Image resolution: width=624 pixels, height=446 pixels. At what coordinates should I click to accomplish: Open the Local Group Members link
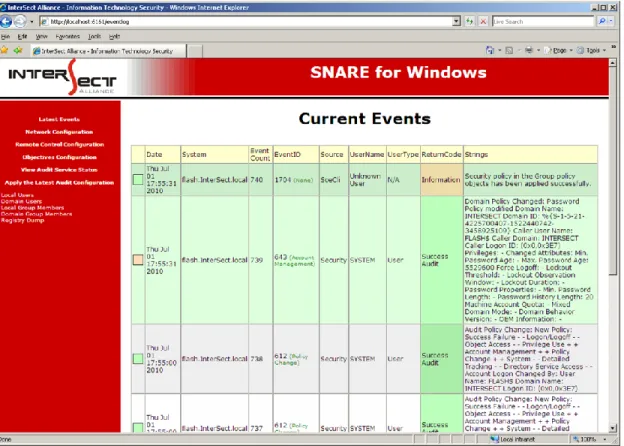(x=32, y=208)
